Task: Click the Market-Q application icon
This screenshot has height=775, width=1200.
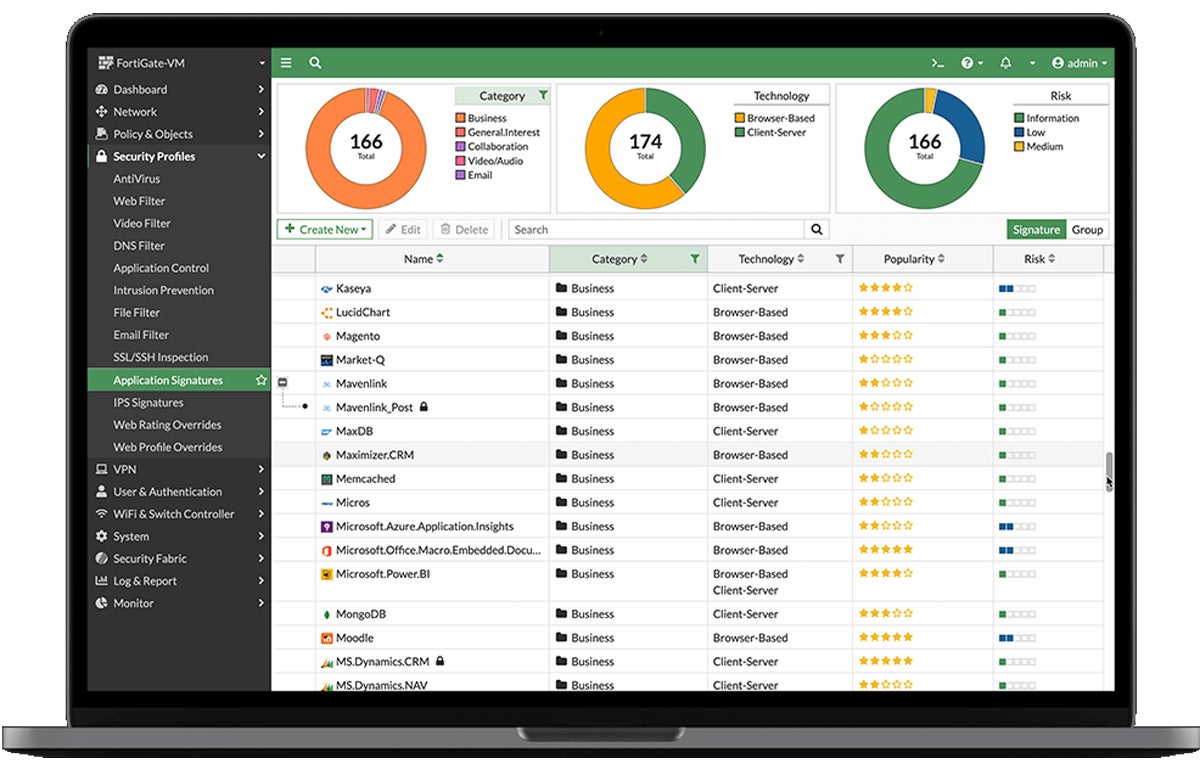Action: pyautogui.click(x=326, y=360)
